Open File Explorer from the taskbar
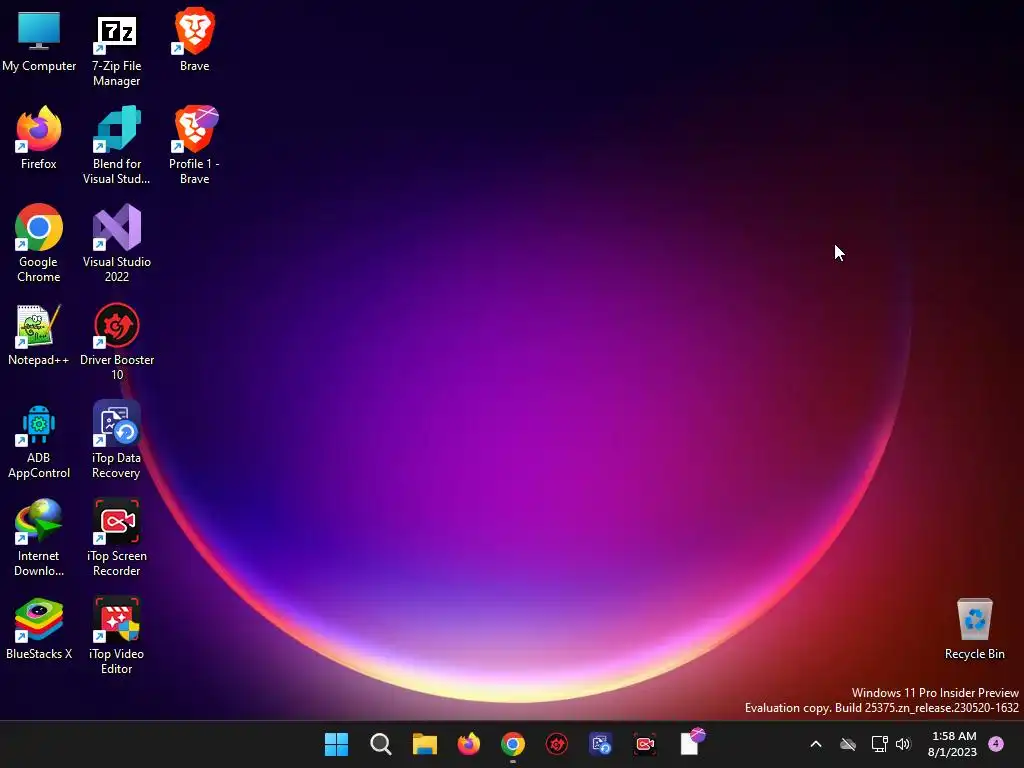The width and height of the screenshot is (1024, 768). pos(424,744)
